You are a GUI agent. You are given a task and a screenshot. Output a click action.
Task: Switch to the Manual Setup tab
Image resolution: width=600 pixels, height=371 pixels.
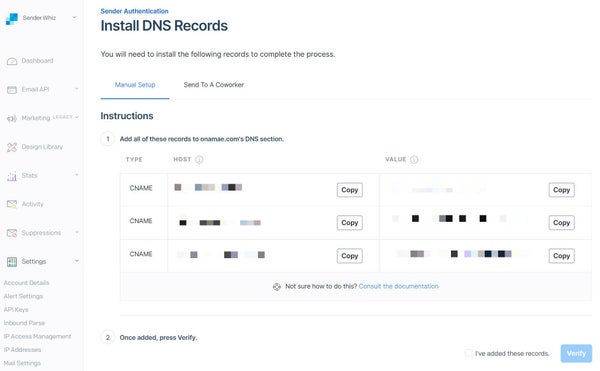coord(135,85)
